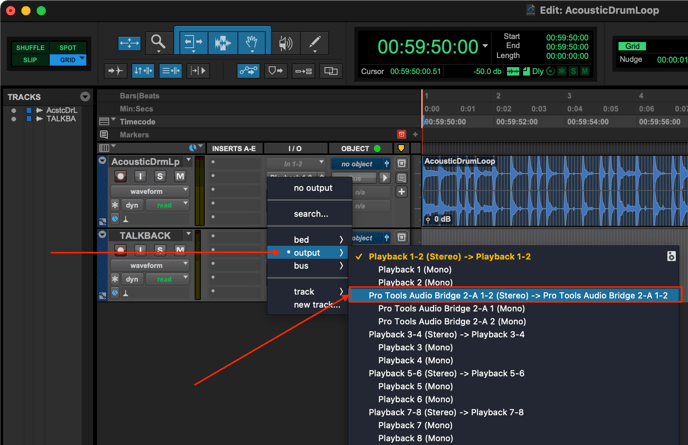Viewport: 688px width, 445px height.
Task: Click the yellow shield icon beside OBJECT column
Action: pyautogui.click(x=401, y=148)
